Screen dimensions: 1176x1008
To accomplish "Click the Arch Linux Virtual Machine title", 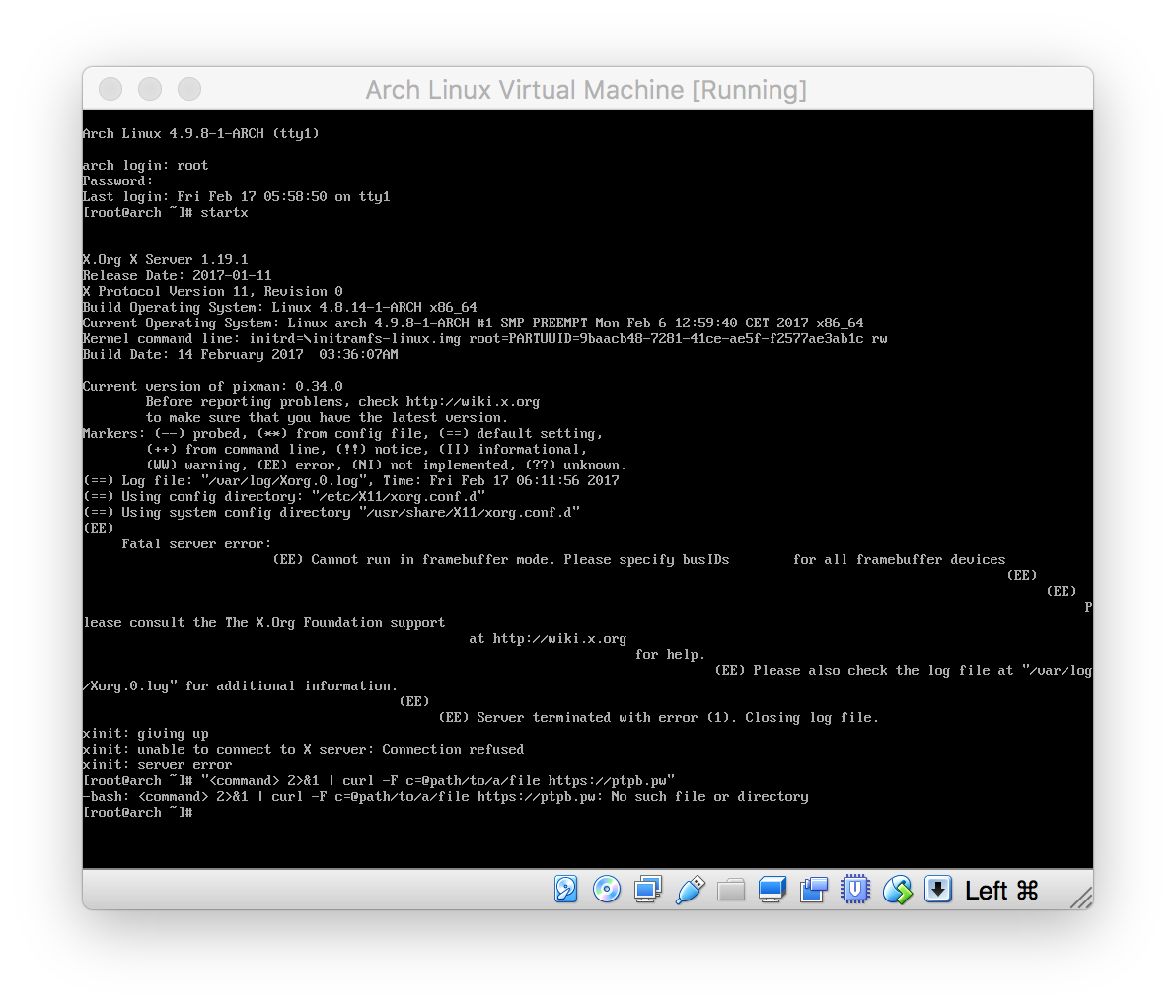I will 586,89.
